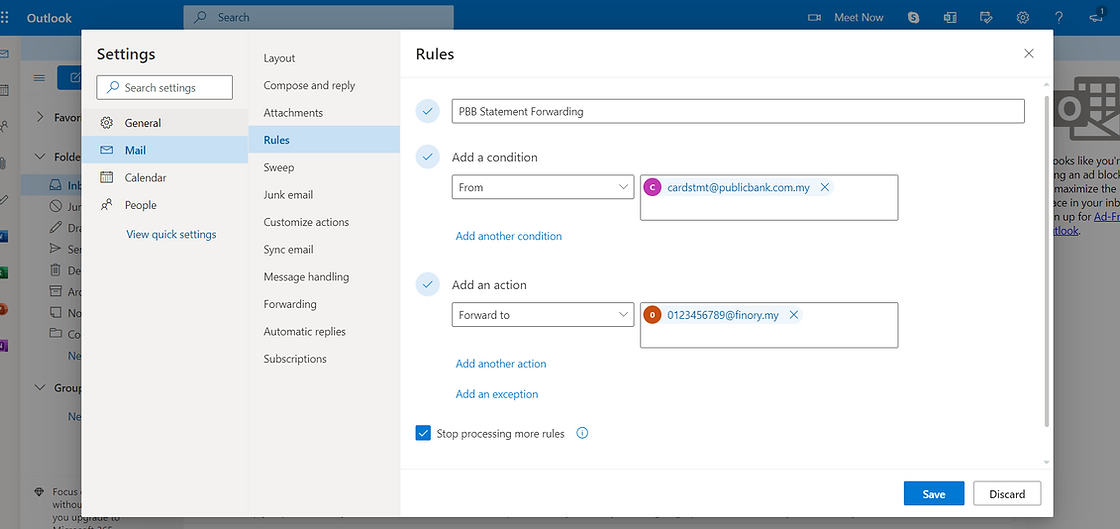The image size is (1120, 529).
Task: Expand the Favorites folder chevron
Action: (x=41, y=117)
